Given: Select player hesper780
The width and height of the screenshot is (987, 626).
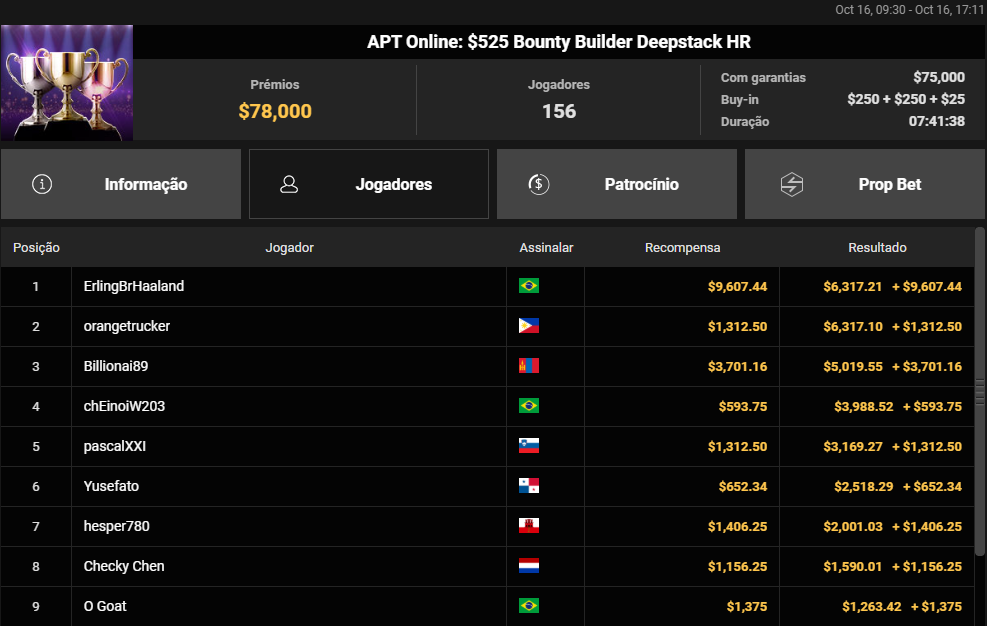Looking at the screenshot, I should click(x=116, y=526).
